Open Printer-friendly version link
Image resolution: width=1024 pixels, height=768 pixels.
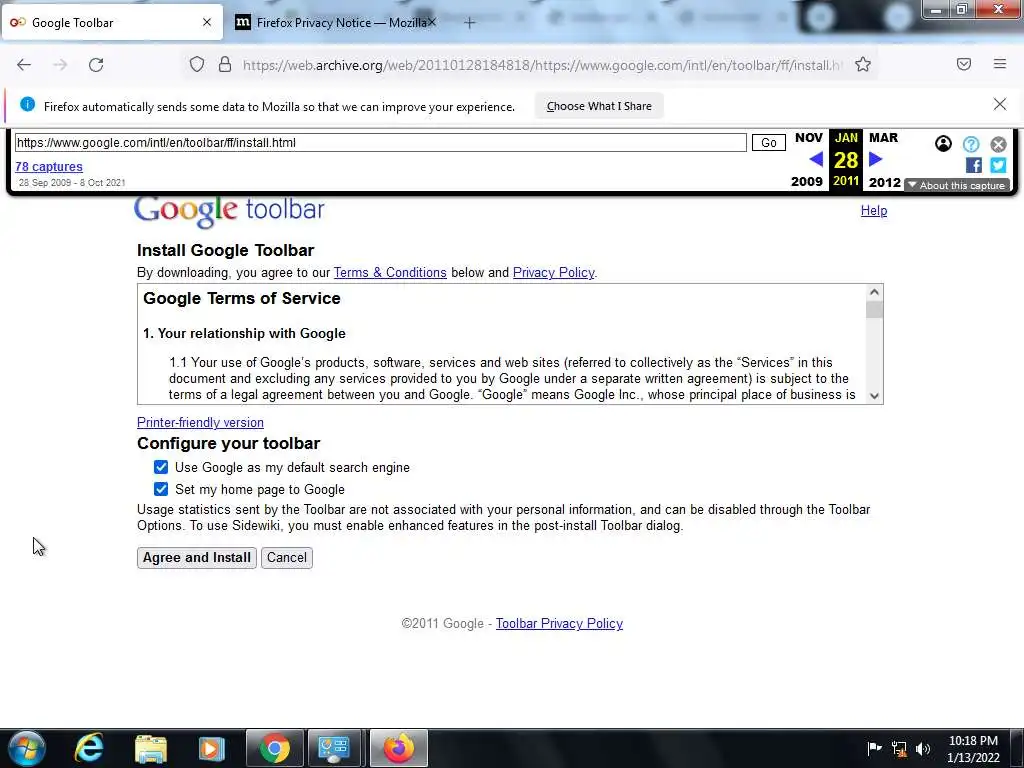(x=200, y=423)
